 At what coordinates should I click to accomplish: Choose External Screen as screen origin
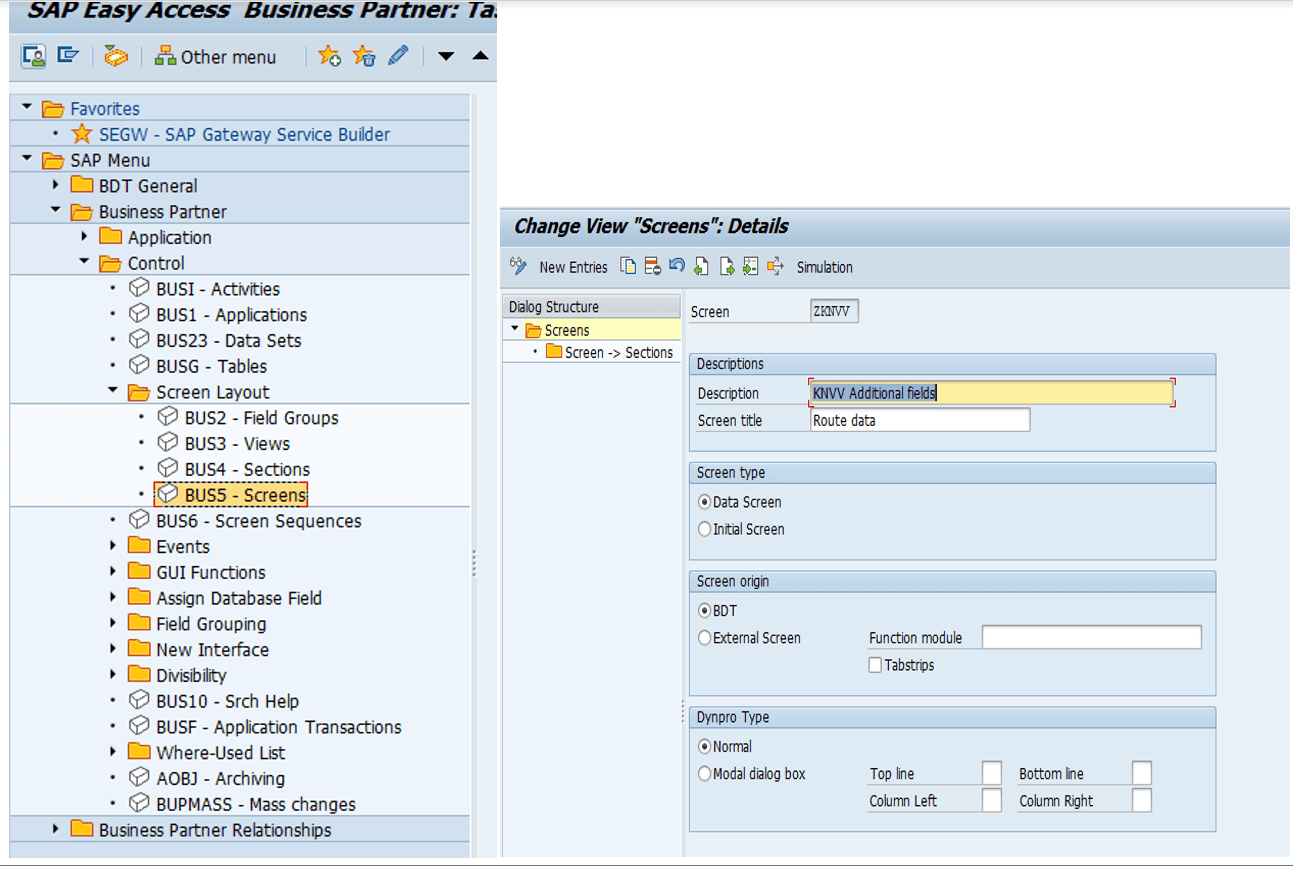tap(705, 637)
